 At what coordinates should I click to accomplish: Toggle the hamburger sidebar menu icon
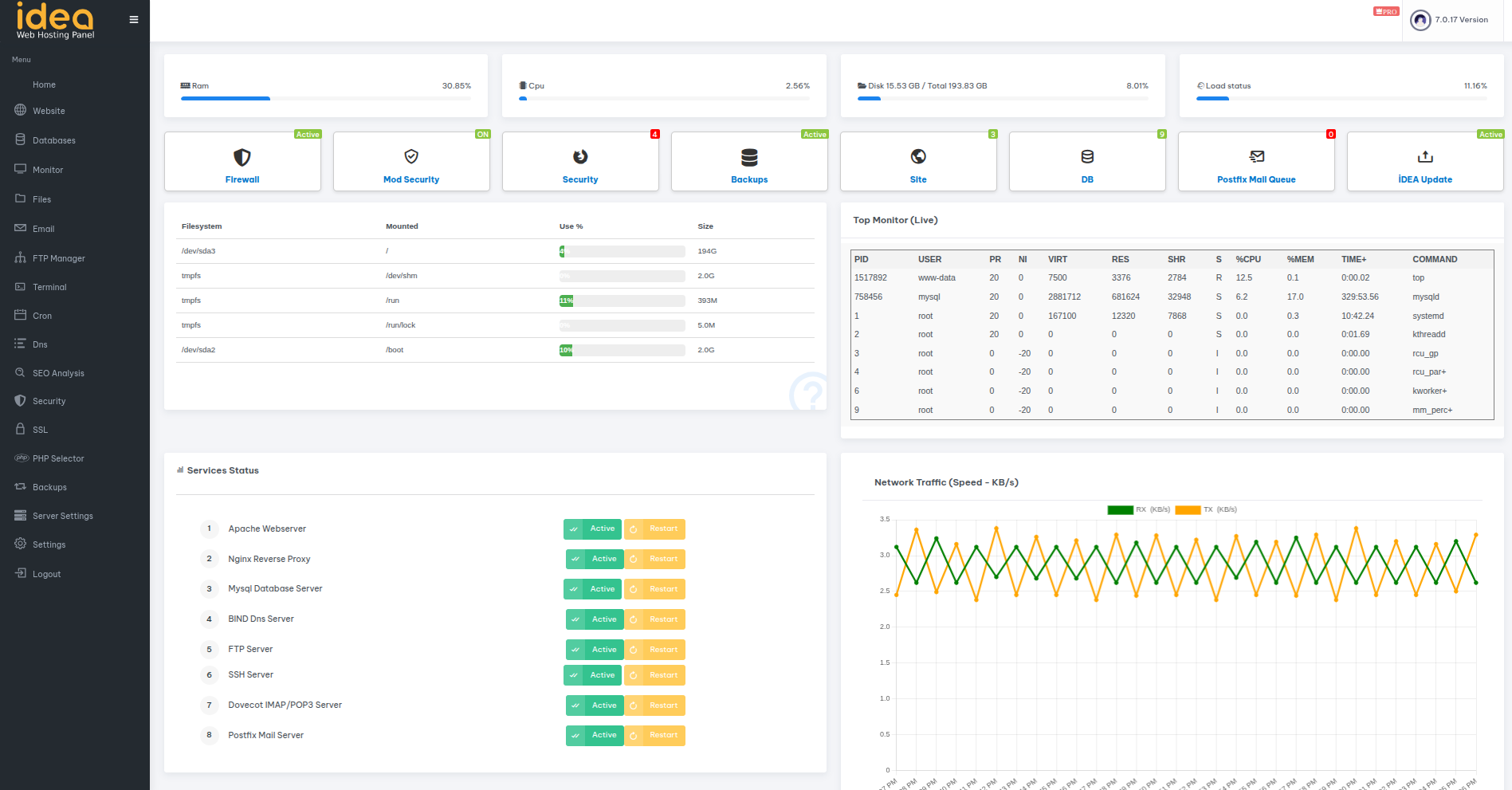coord(134,20)
